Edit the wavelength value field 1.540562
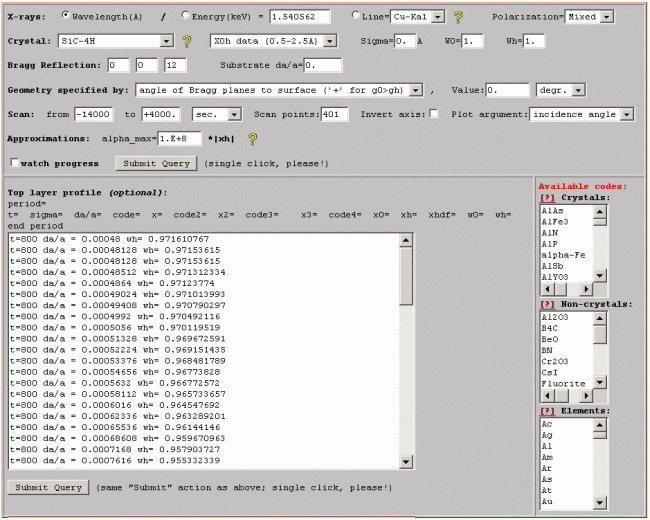Image resolution: width=650 pixels, height=520 pixels. point(300,17)
